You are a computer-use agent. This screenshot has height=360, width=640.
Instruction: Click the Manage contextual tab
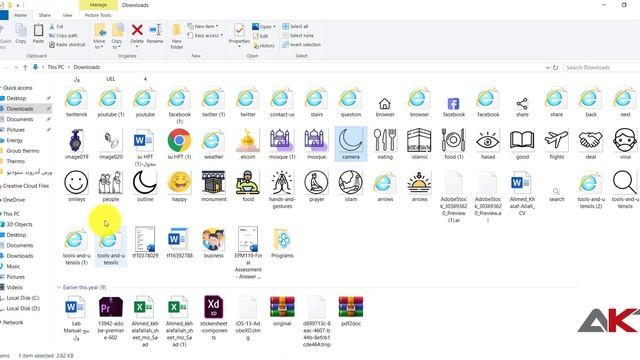point(98,5)
